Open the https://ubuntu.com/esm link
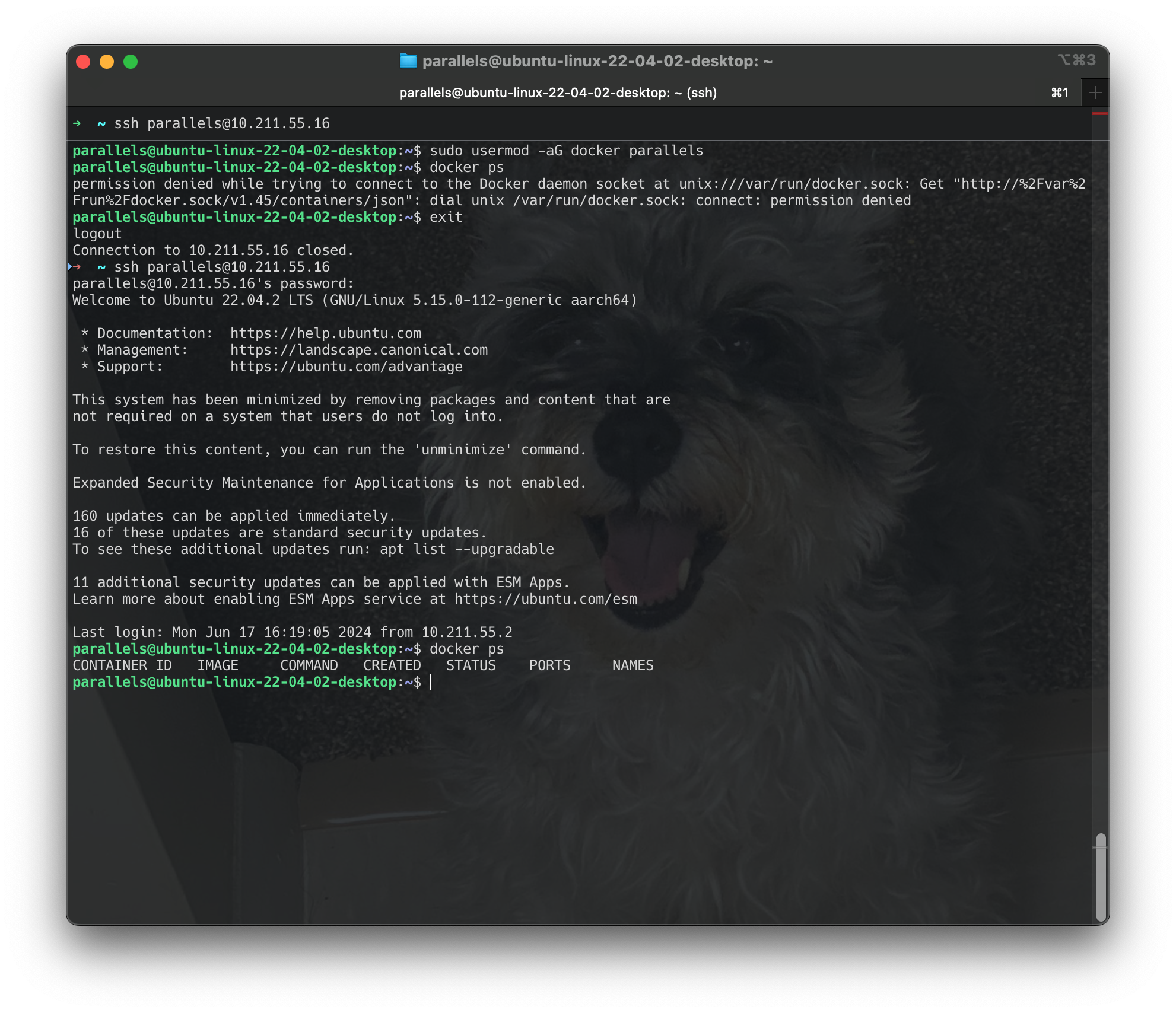Screen dimensions: 1176x1013 pos(546,599)
